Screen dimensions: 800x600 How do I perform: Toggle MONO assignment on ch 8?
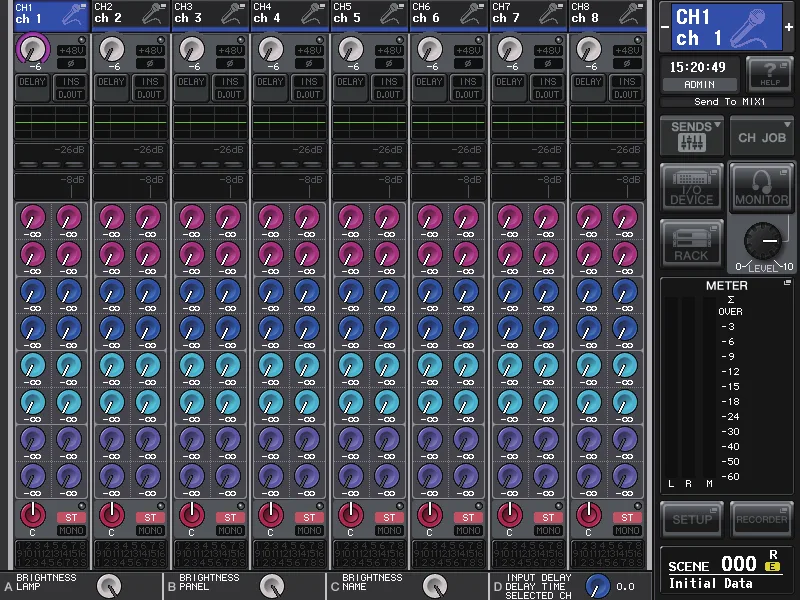(627, 531)
